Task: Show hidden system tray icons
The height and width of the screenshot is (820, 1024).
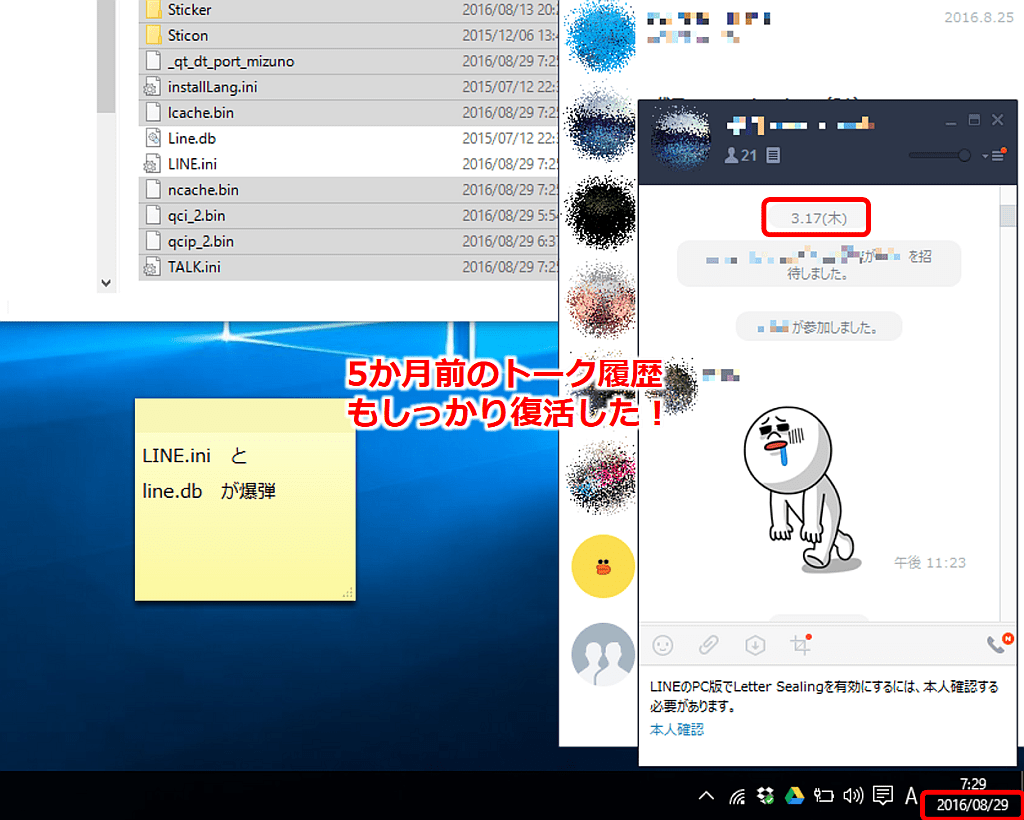Action: (706, 795)
